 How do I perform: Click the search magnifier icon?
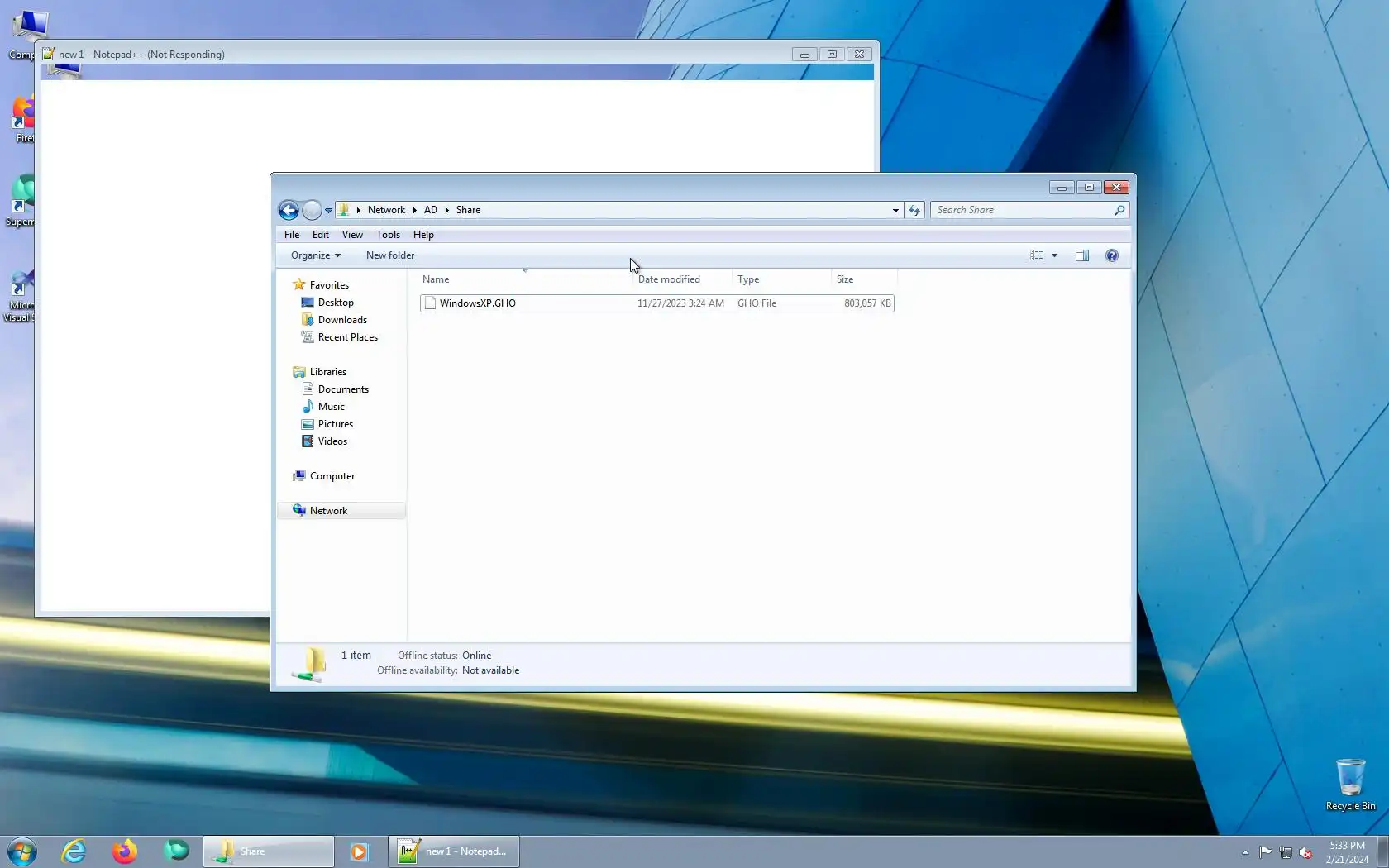click(1119, 210)
